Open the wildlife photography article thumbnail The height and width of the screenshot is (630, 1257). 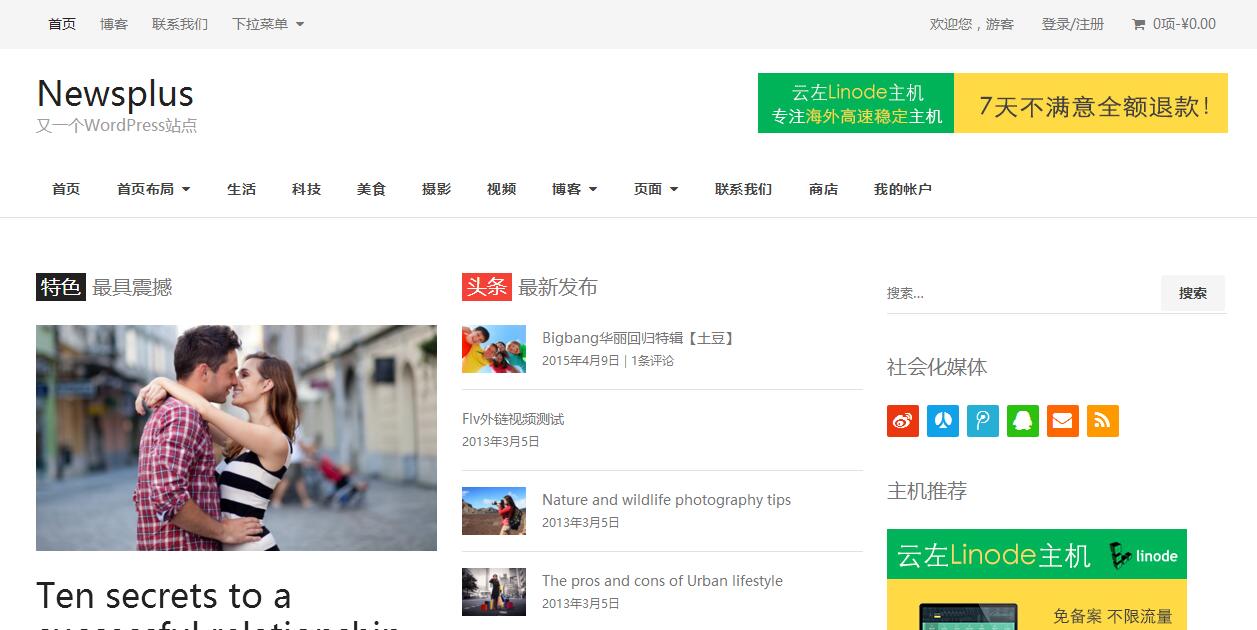pyautogui.click(x=494, y=511)
